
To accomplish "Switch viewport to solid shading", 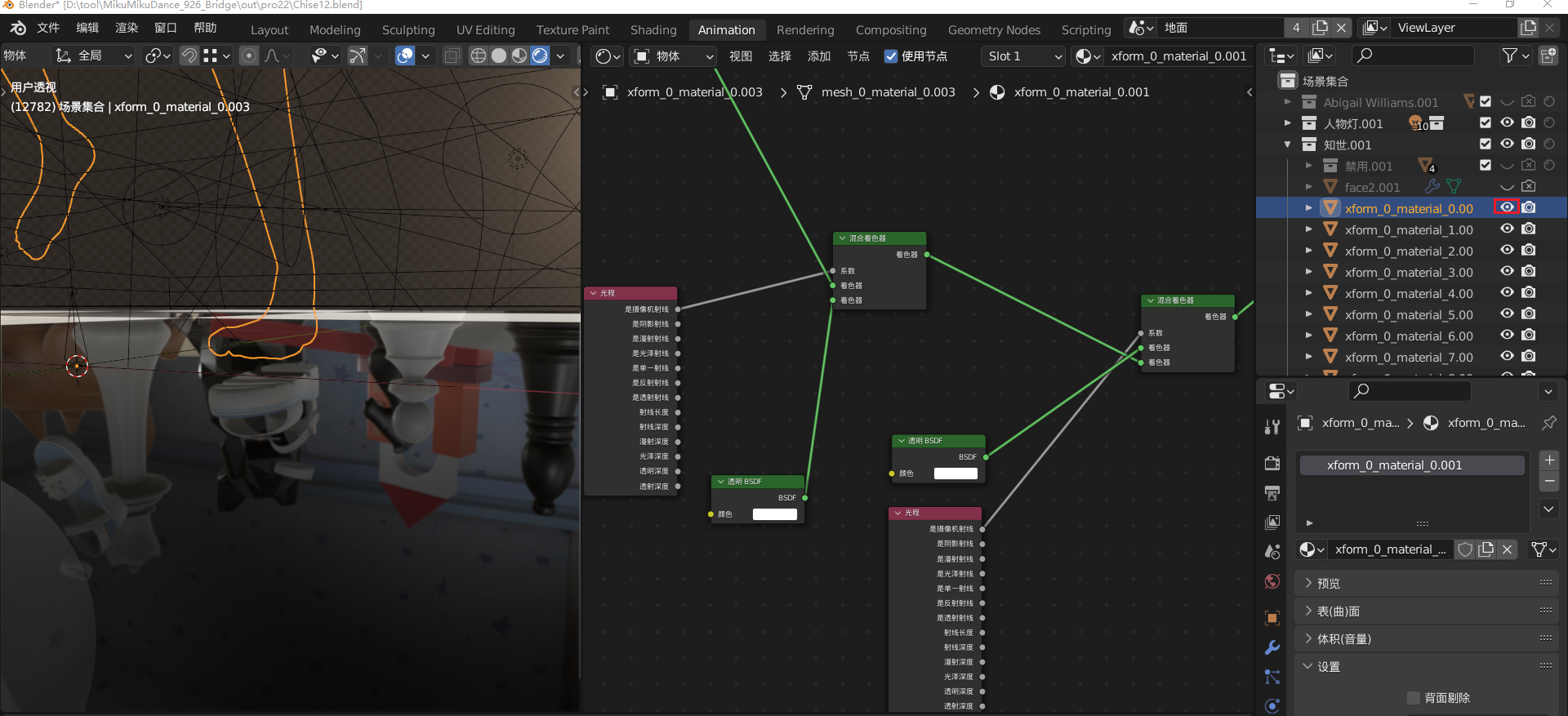I will click(x=499, y=56).
